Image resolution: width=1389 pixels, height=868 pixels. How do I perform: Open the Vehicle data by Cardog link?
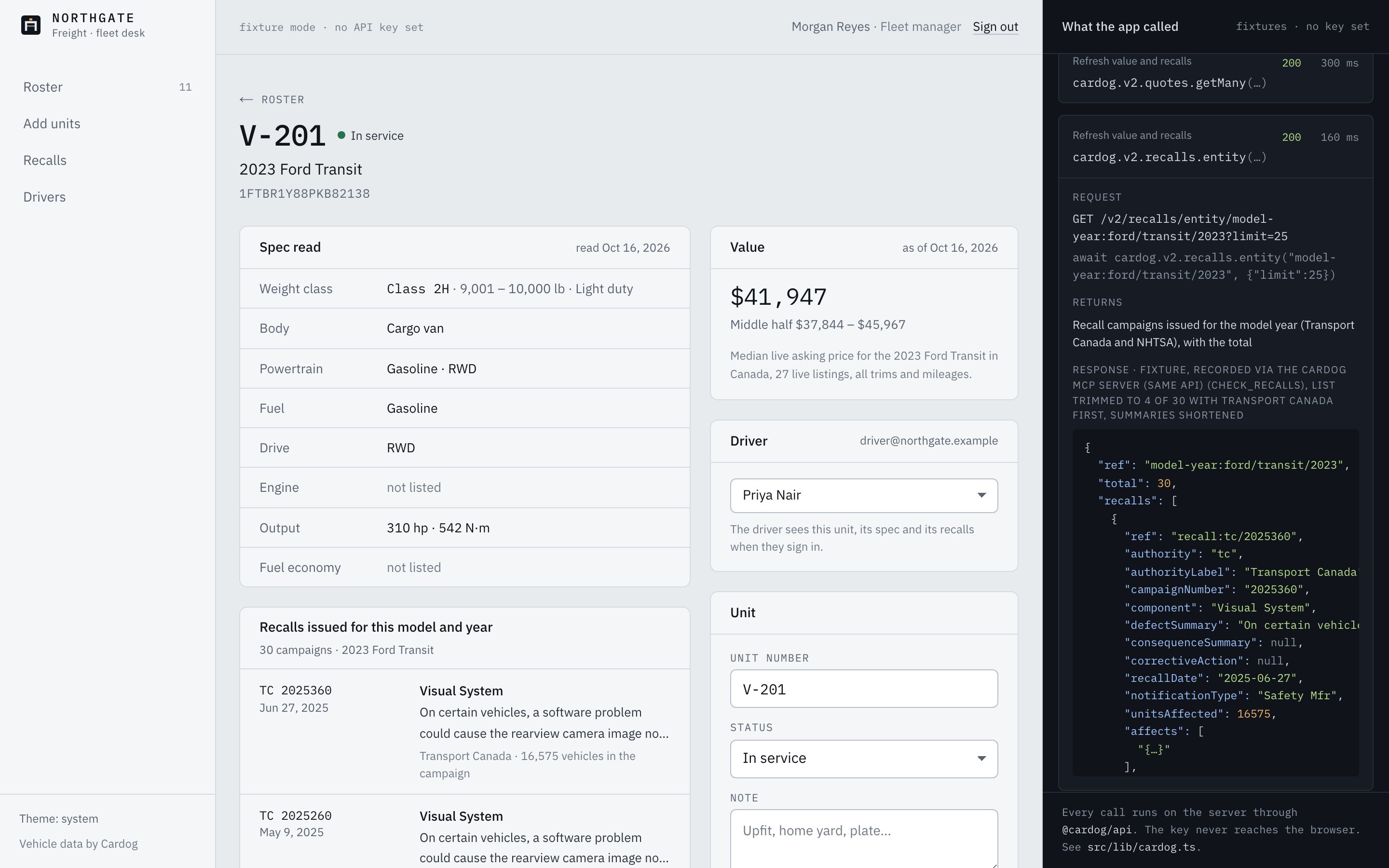click(79, 844)
